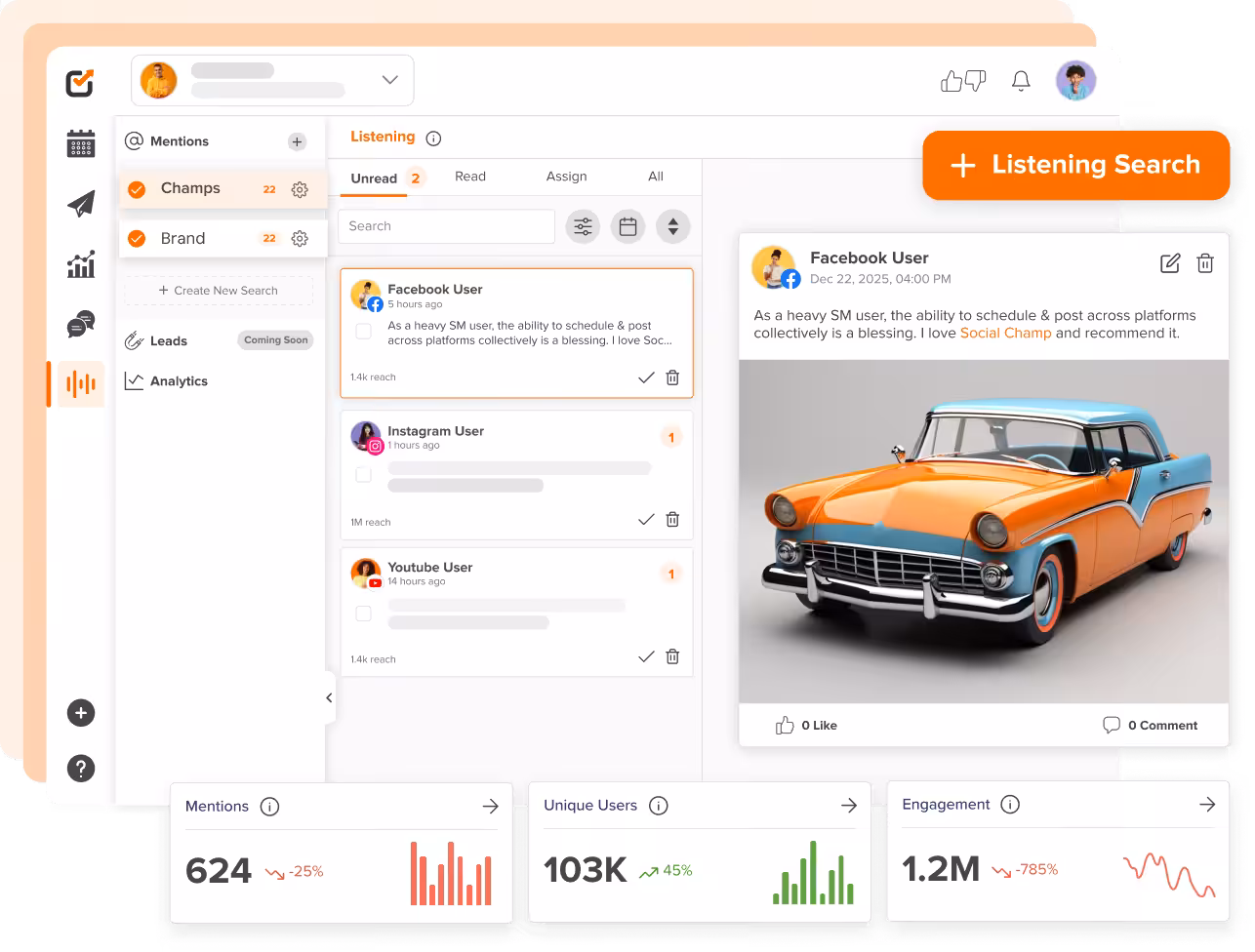The height and width of the screenshot is (952, 1255).
Task: Switch to the Read tab
Action: pos(470,177)
